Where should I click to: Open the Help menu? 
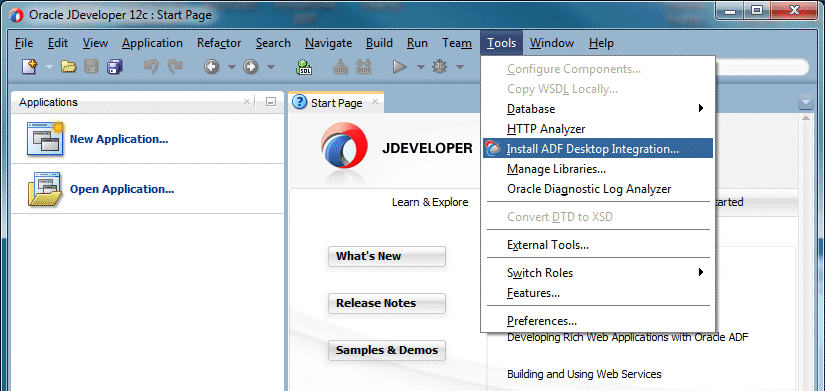(x=601, y=43)
